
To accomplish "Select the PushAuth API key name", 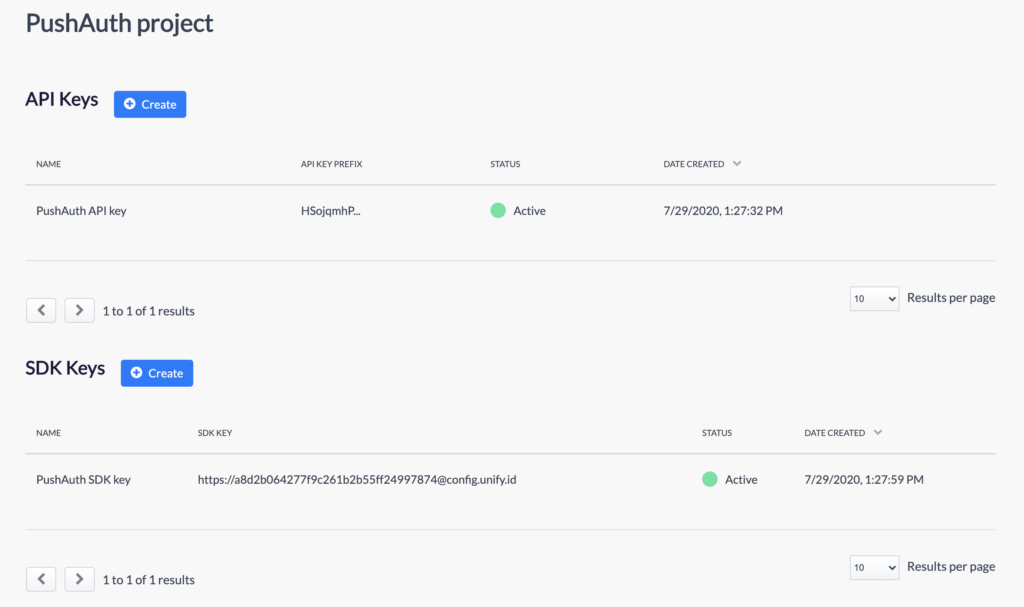I will pyautogui.click(x=81, y=211).
